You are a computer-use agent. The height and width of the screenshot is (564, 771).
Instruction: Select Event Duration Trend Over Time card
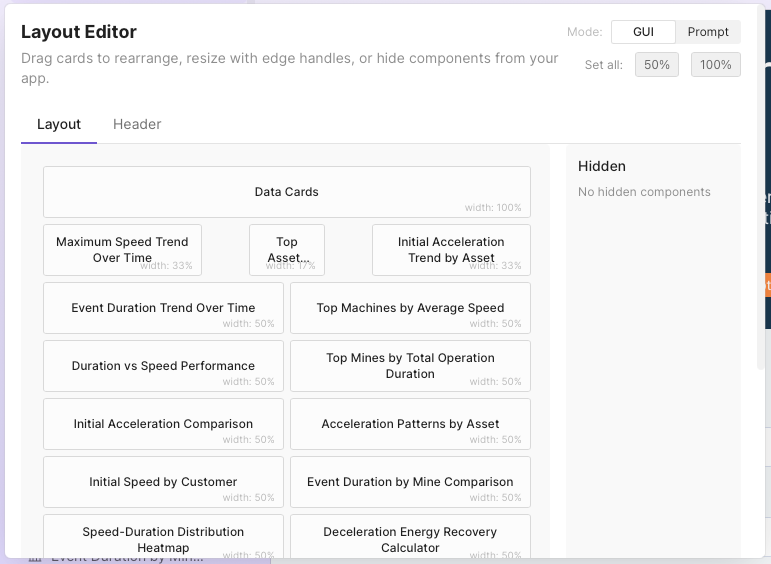coord(163,308)
